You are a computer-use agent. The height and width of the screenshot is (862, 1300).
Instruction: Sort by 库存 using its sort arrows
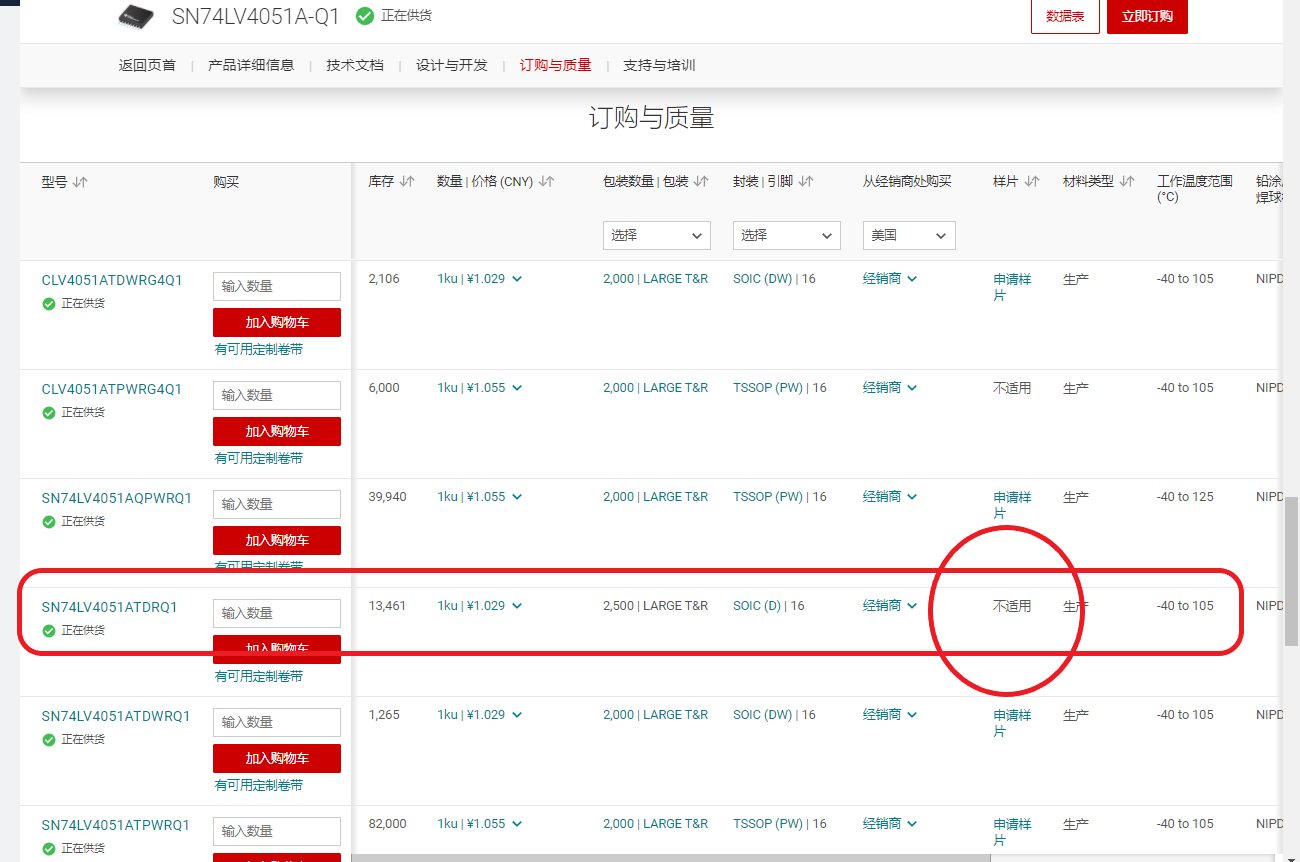pos(407,182)
